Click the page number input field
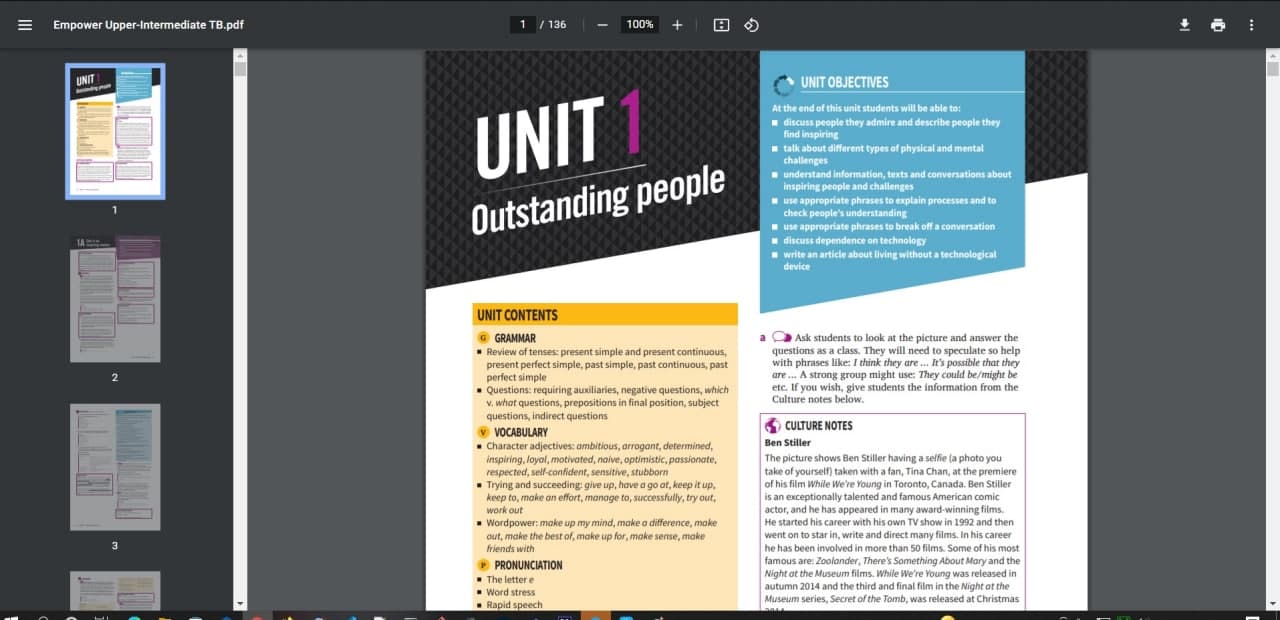 (x=522, y=25)
